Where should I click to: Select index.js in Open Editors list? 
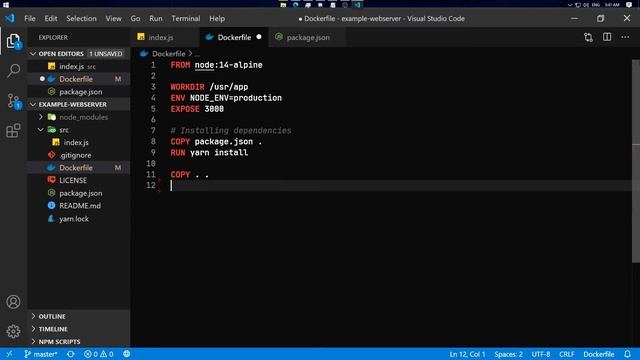point(79,66)
